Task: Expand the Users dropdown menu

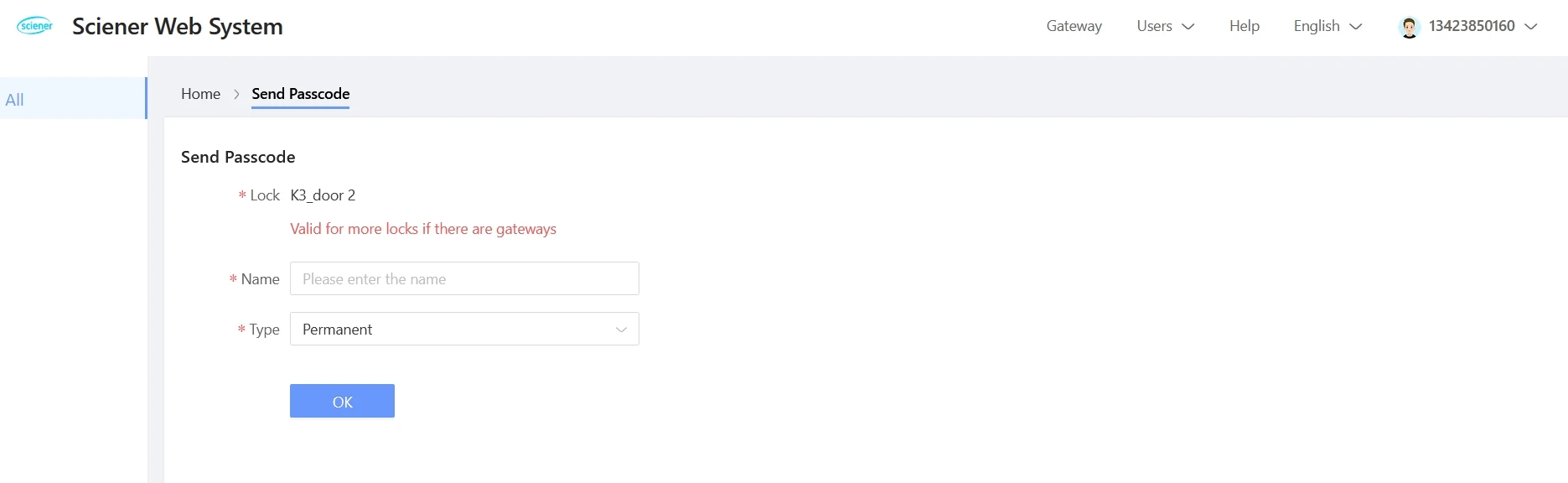Action: tap(1165, 26)
